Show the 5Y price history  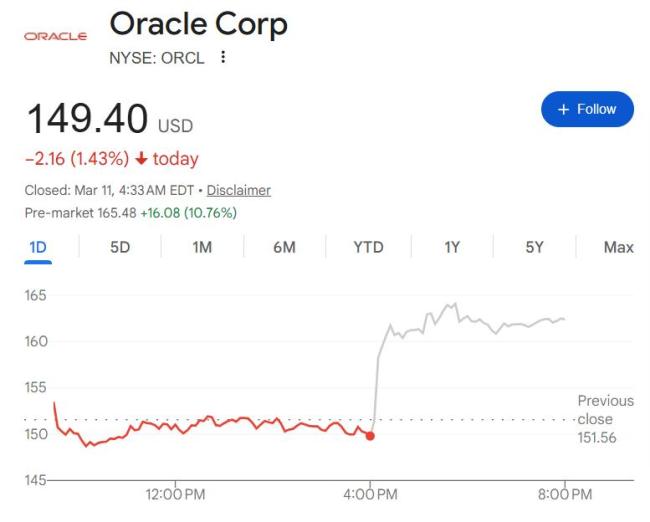coord(535,247)
